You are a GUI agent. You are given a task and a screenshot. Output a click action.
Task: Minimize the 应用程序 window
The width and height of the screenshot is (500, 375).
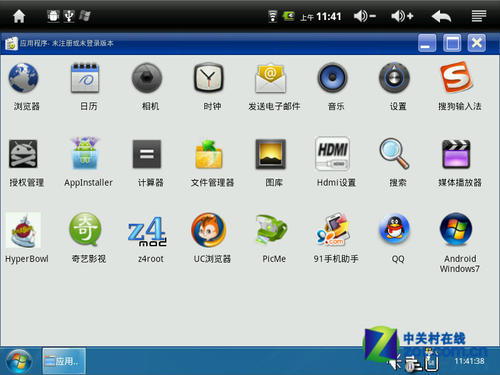click(427, 43)
